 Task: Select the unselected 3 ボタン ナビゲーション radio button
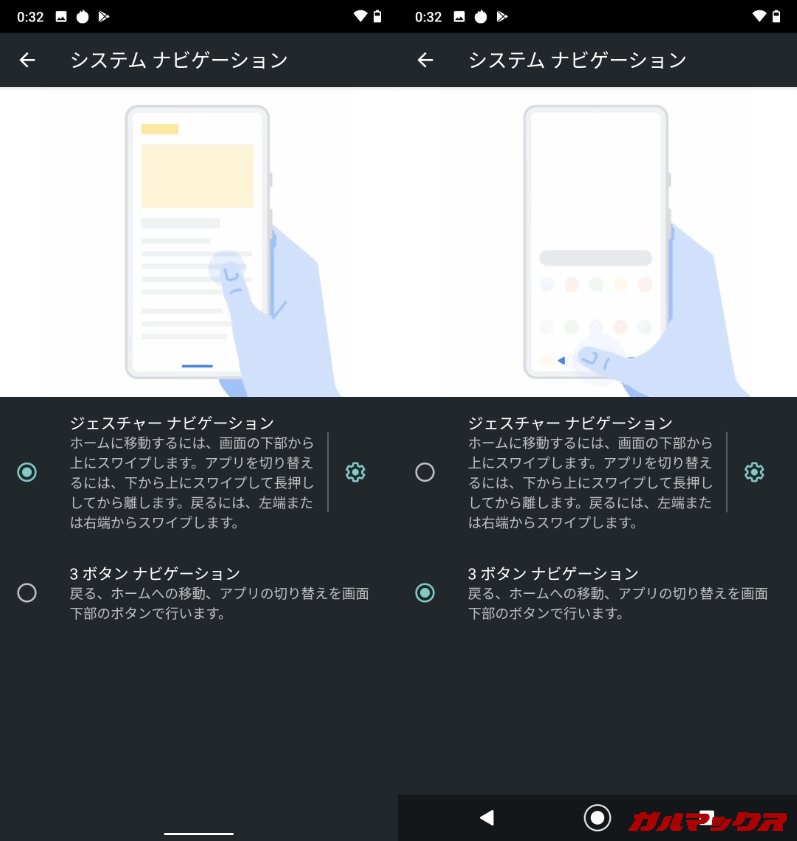tap(27, 593)
